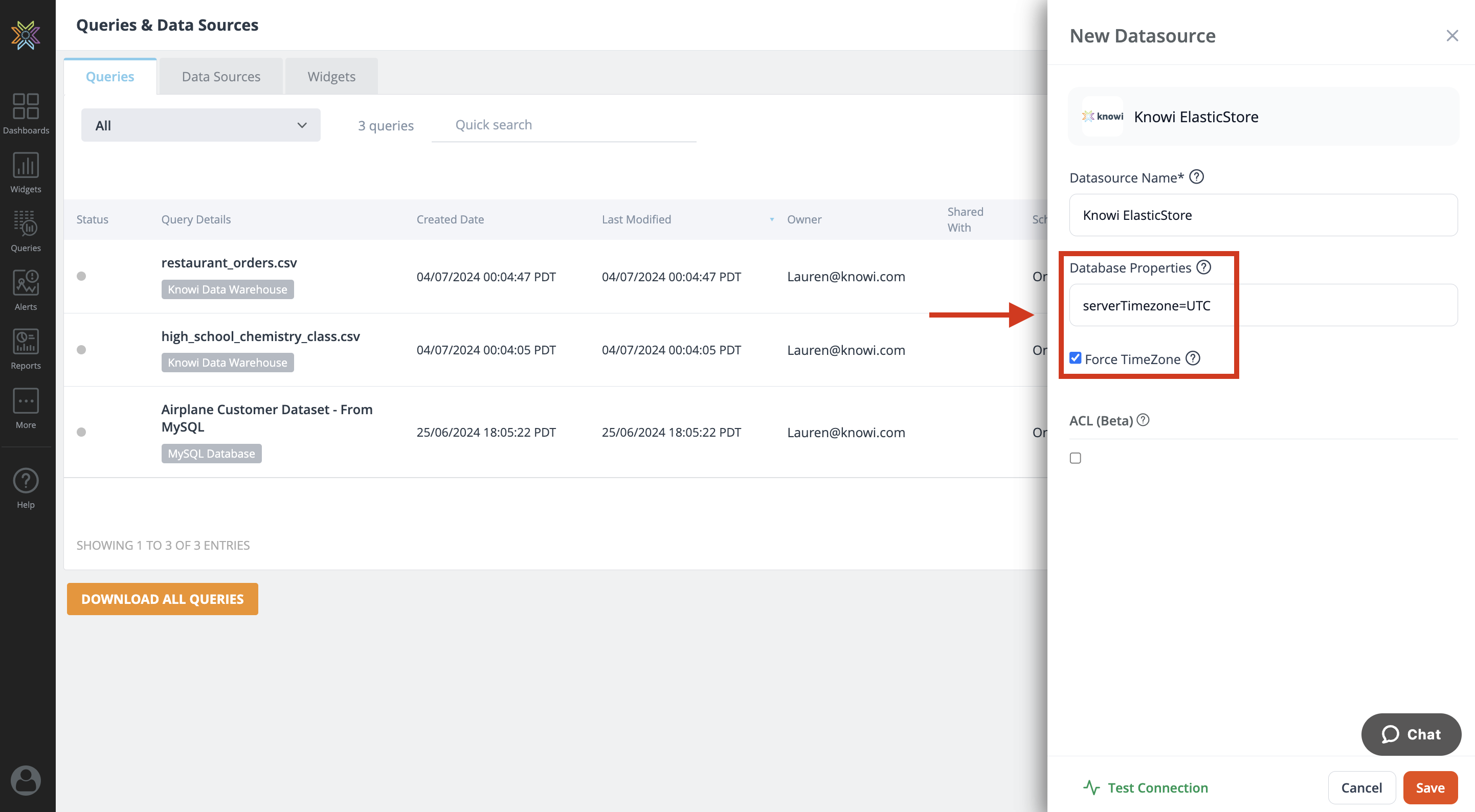This screenshot has height=812, width=1475.
Task: Switch to the Data Sources tab
Action: coord(221,77)
